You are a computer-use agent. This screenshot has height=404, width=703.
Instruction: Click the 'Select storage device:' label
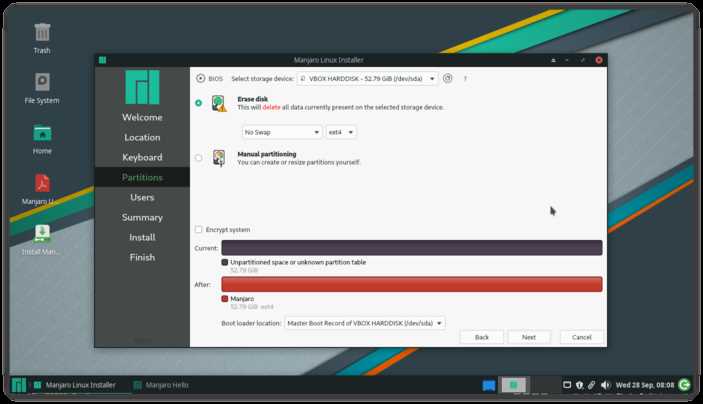click(x=262, y=79)
